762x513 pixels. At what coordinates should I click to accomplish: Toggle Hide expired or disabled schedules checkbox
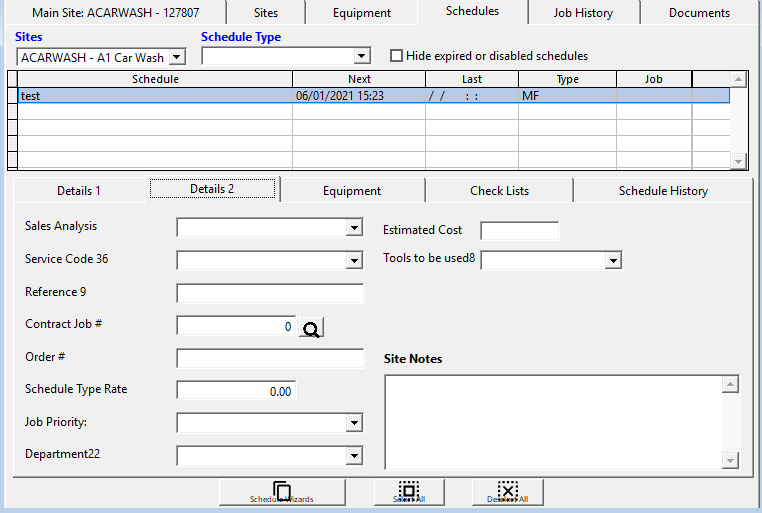[x=397, y=56]
